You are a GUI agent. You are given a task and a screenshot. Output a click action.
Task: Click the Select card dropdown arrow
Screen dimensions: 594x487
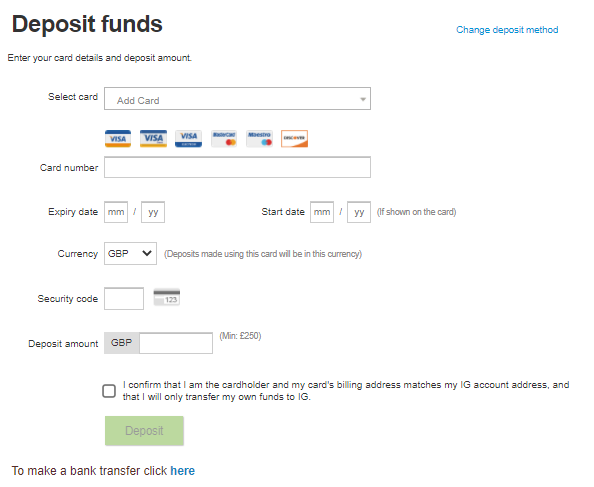click(363, 99)
